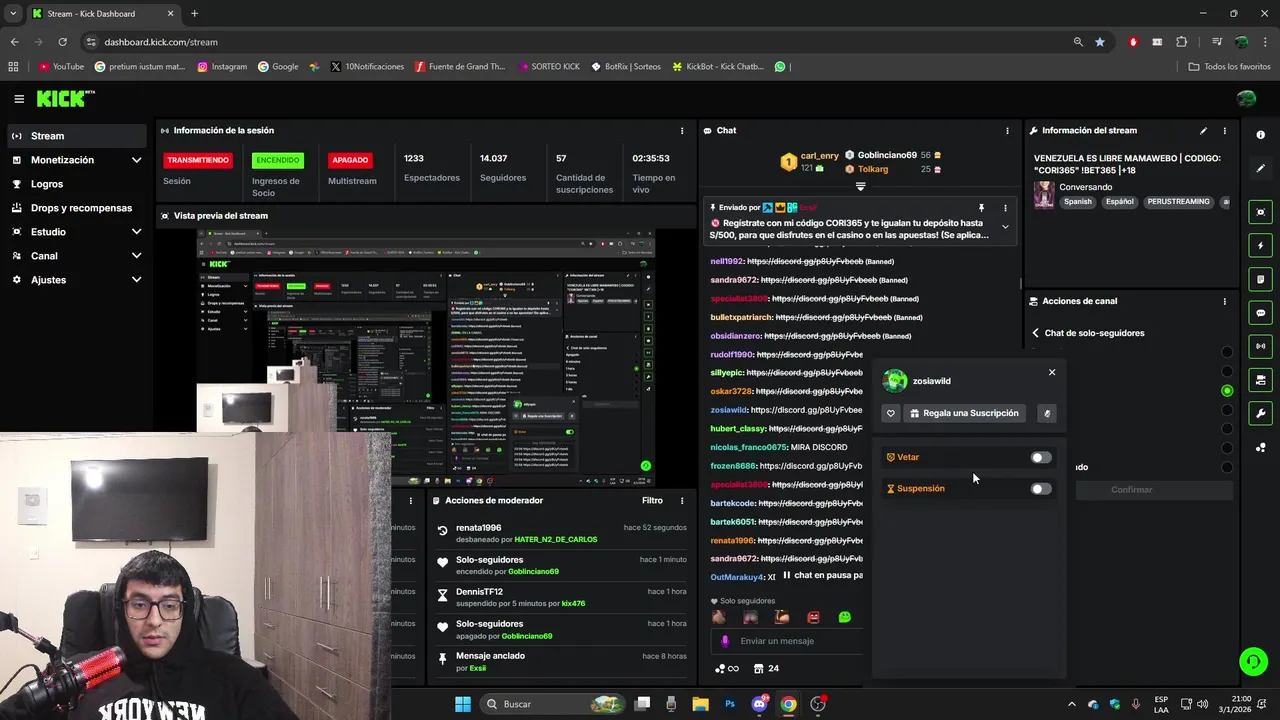Click username hubert_classy in chat
The height and width of the screenshot is (720, 1280).
tap(738, 429)
